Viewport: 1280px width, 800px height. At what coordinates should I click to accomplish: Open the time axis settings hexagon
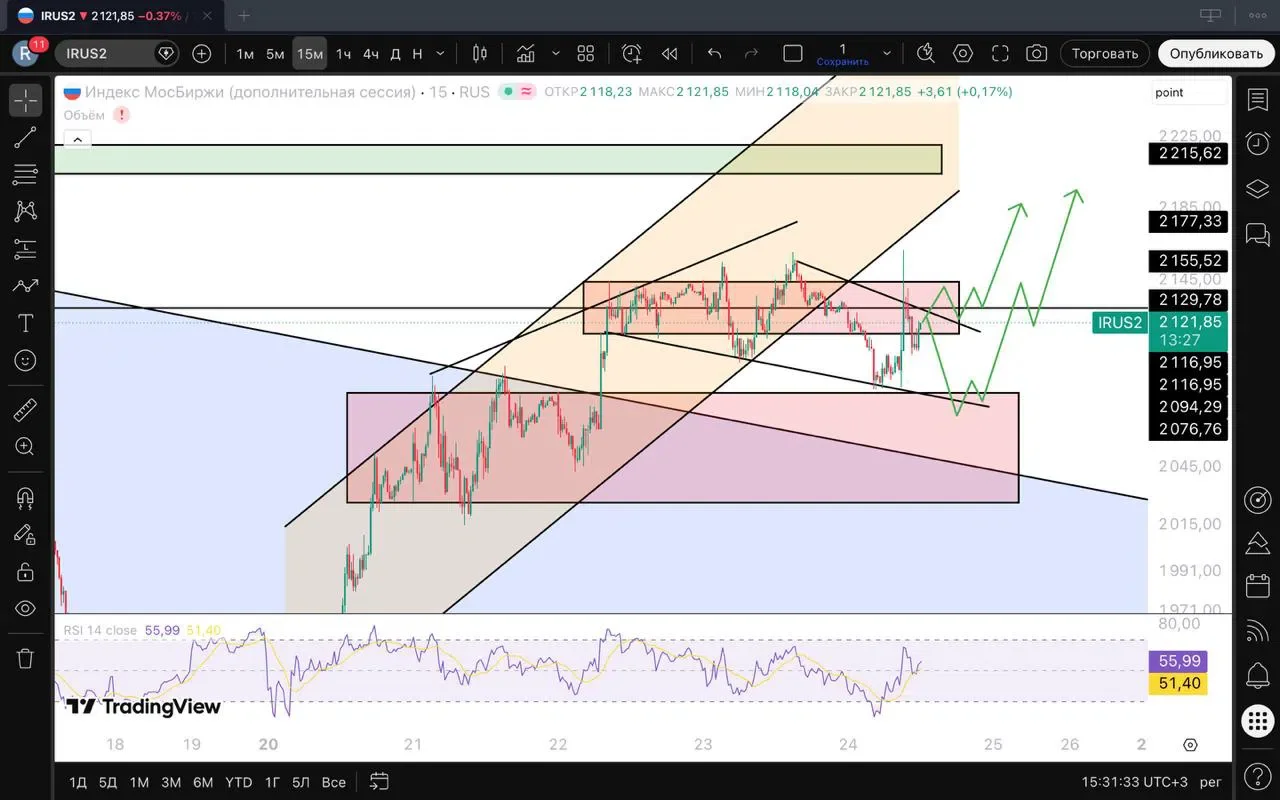click(1190, 745)
